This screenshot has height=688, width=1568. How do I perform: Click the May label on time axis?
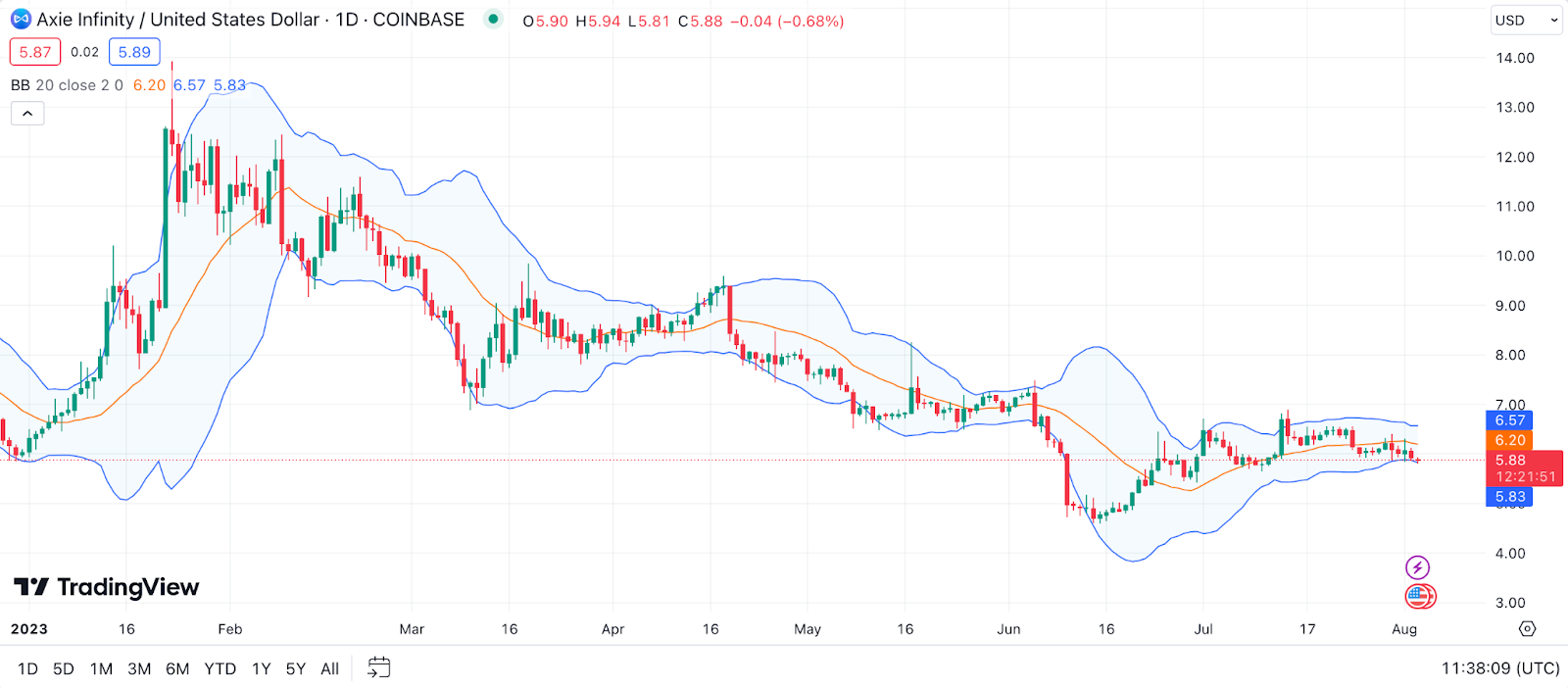point(808,629)
